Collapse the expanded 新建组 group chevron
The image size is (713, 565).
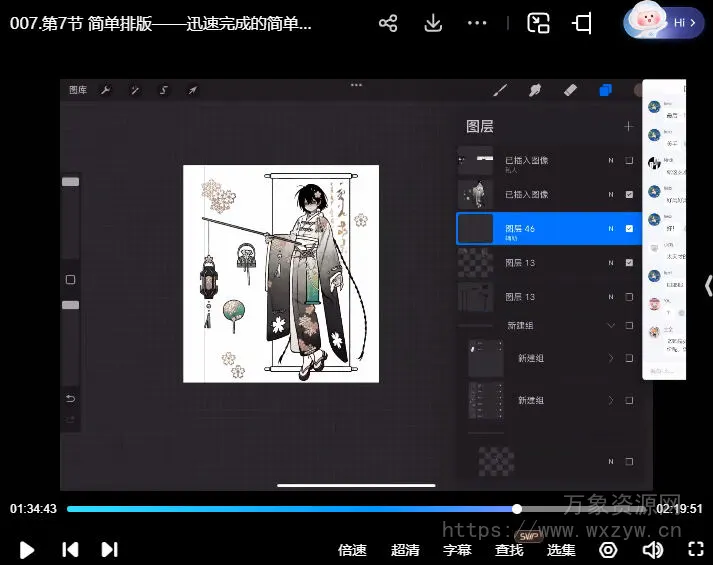(611, 326)
